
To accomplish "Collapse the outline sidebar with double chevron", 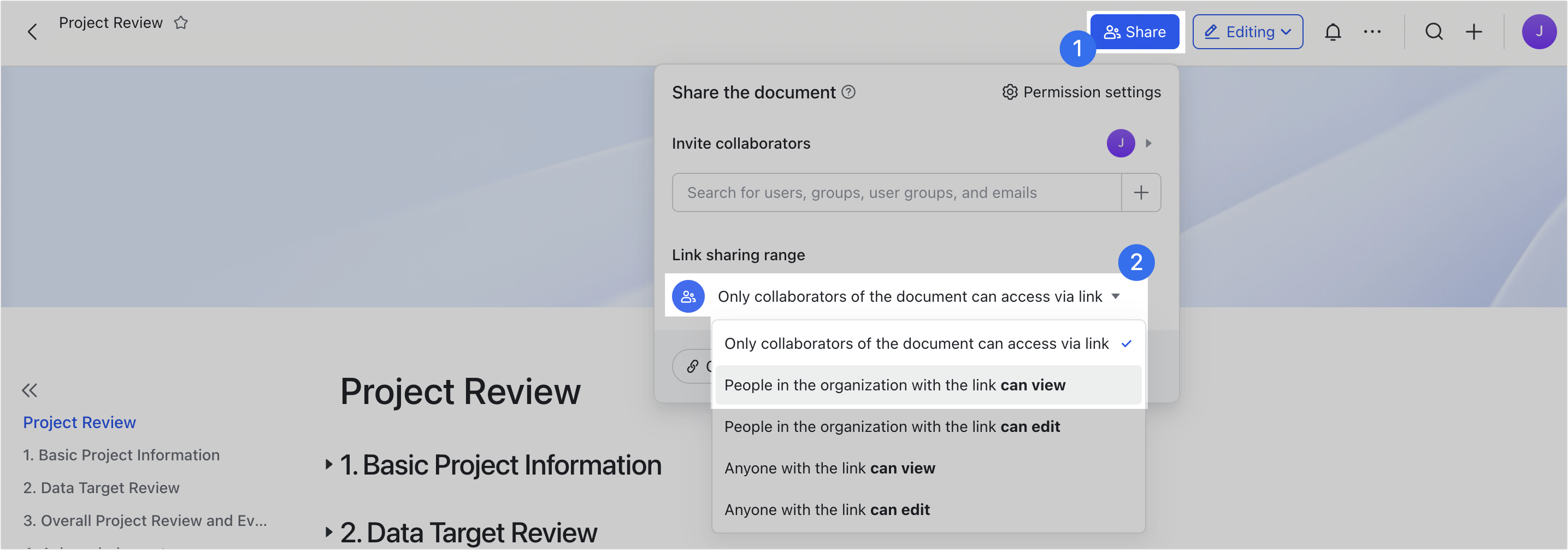I will coord(29,390).
